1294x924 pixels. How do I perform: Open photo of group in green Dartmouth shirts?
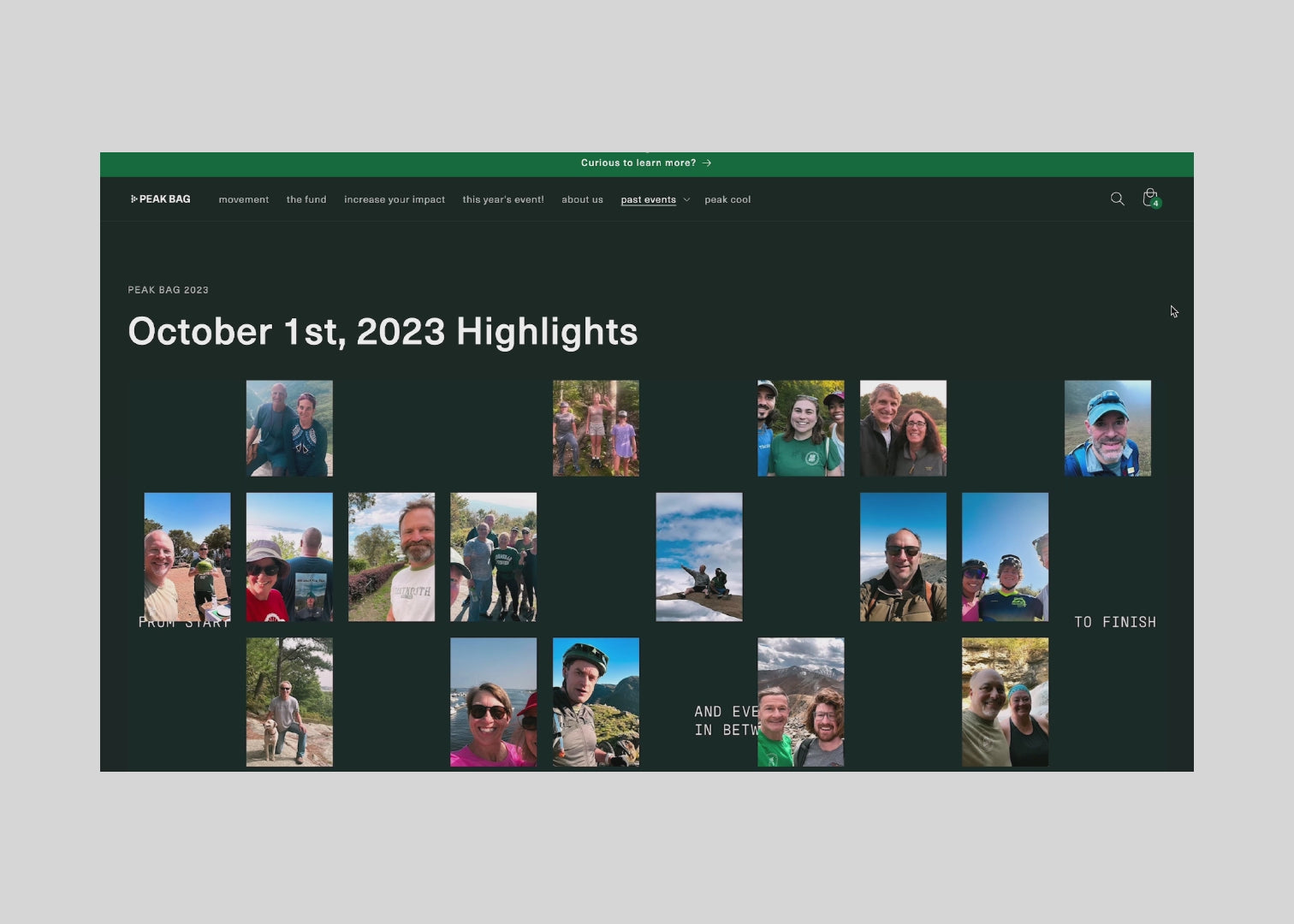(494, 556)
